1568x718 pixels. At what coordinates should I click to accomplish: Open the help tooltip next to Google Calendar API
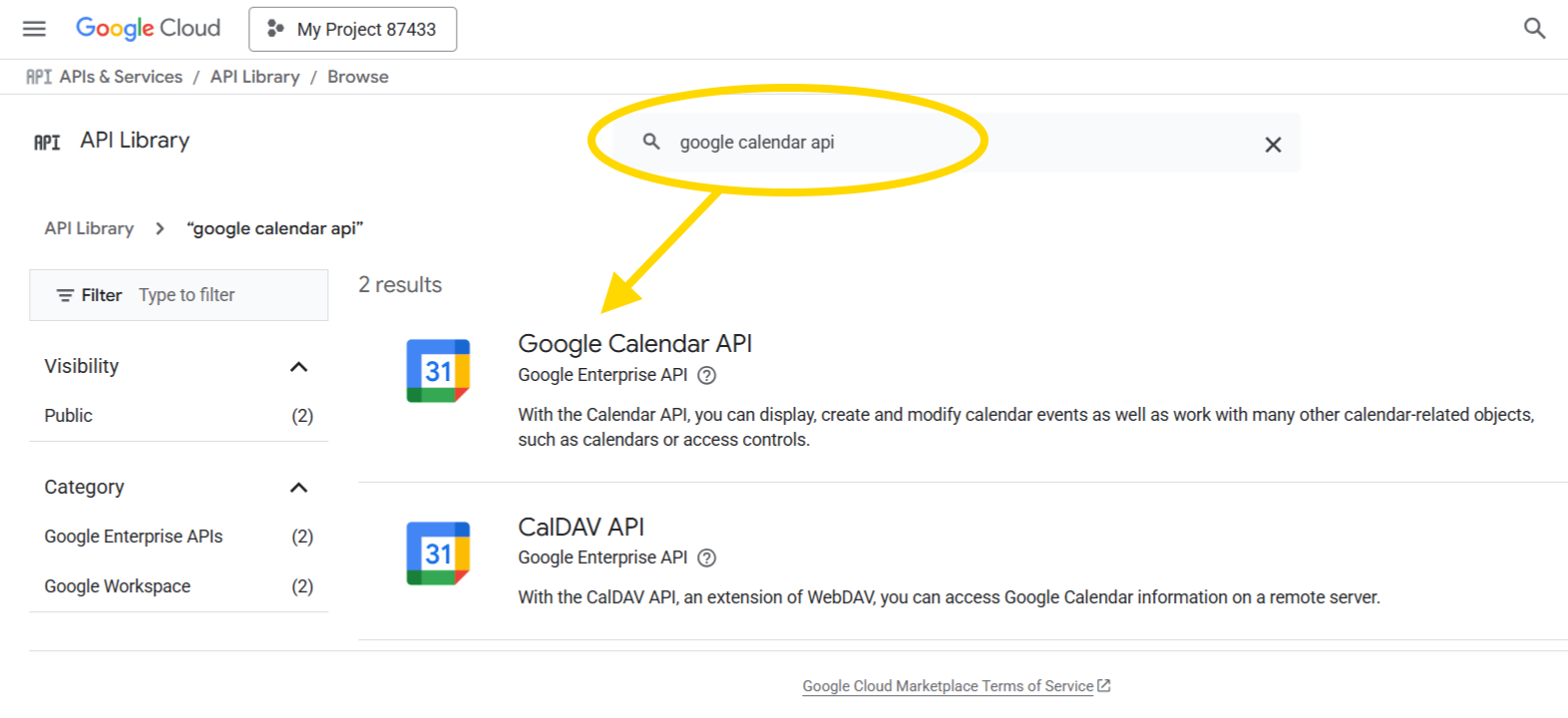tap(707, 375)
